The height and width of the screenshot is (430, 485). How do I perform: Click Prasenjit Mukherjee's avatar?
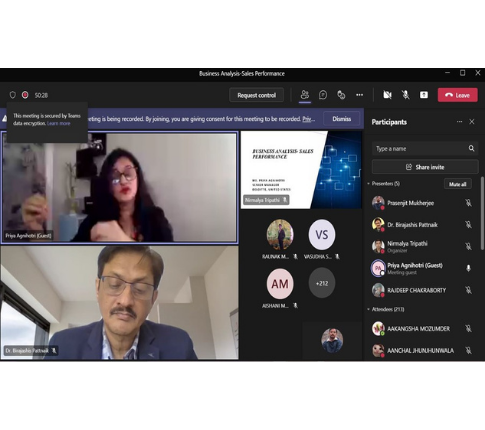(x=378, y=203)
